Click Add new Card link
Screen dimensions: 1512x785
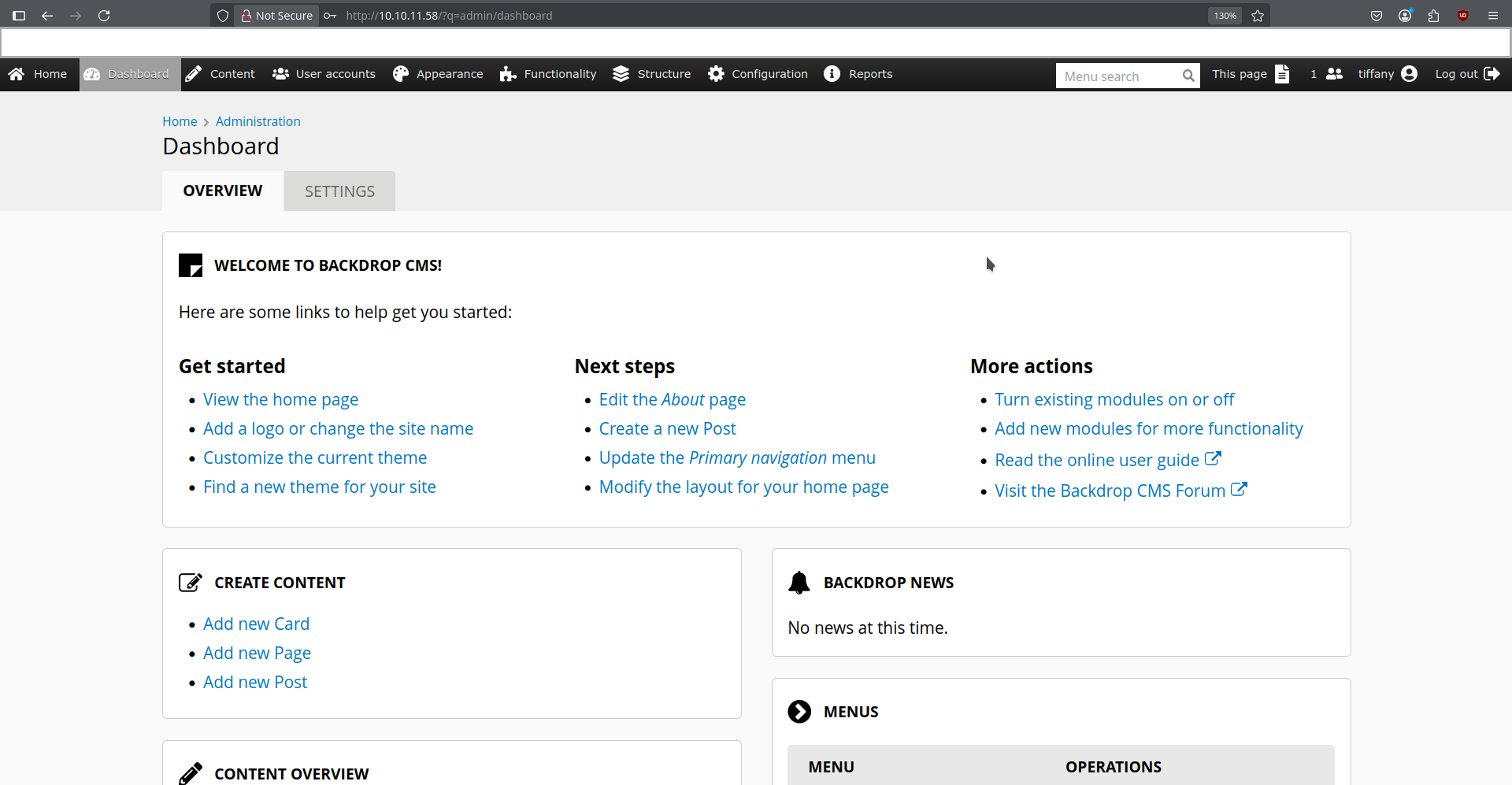coord(257,624)
